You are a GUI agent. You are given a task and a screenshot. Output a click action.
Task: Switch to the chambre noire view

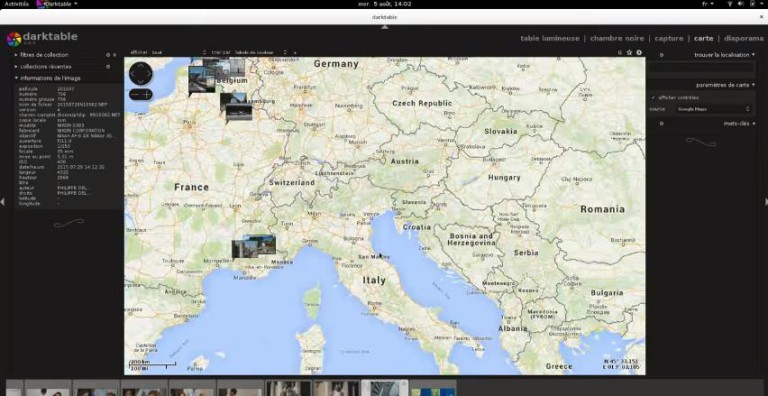(x=617, y=38)
